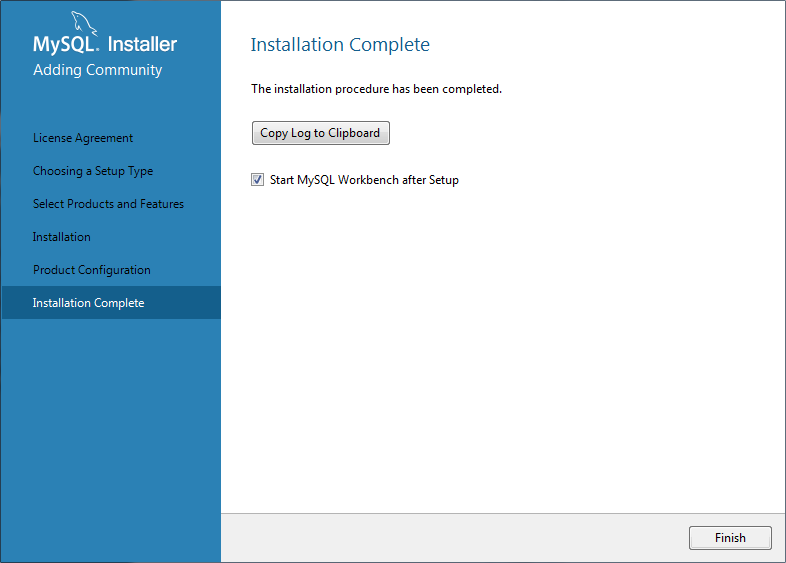Select Installation Complete sidebar item
Screen dimensions: 786x563
pos(111,303)
